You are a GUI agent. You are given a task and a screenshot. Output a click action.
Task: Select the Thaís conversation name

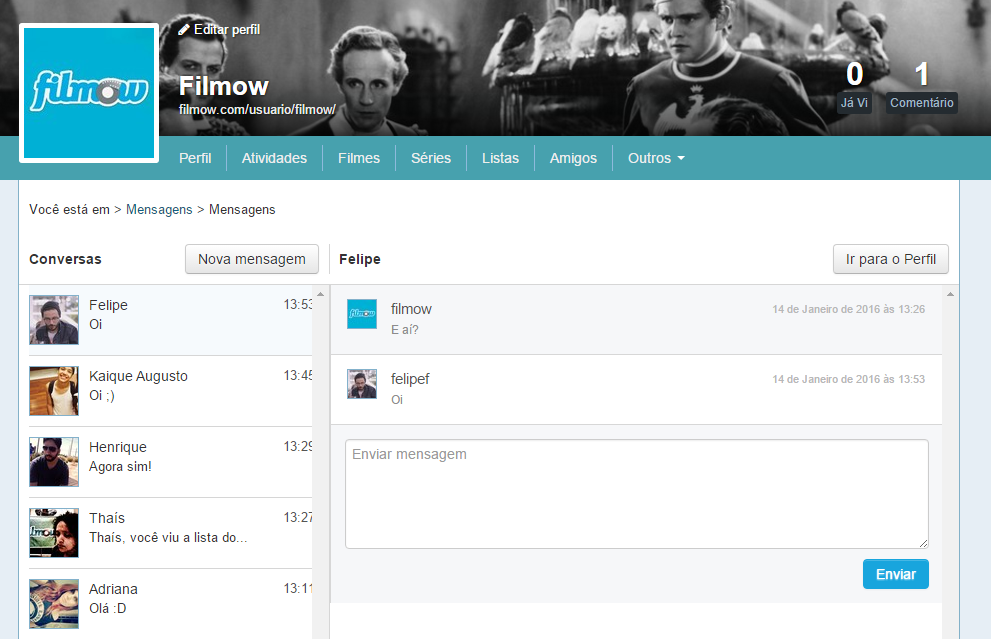107,518
